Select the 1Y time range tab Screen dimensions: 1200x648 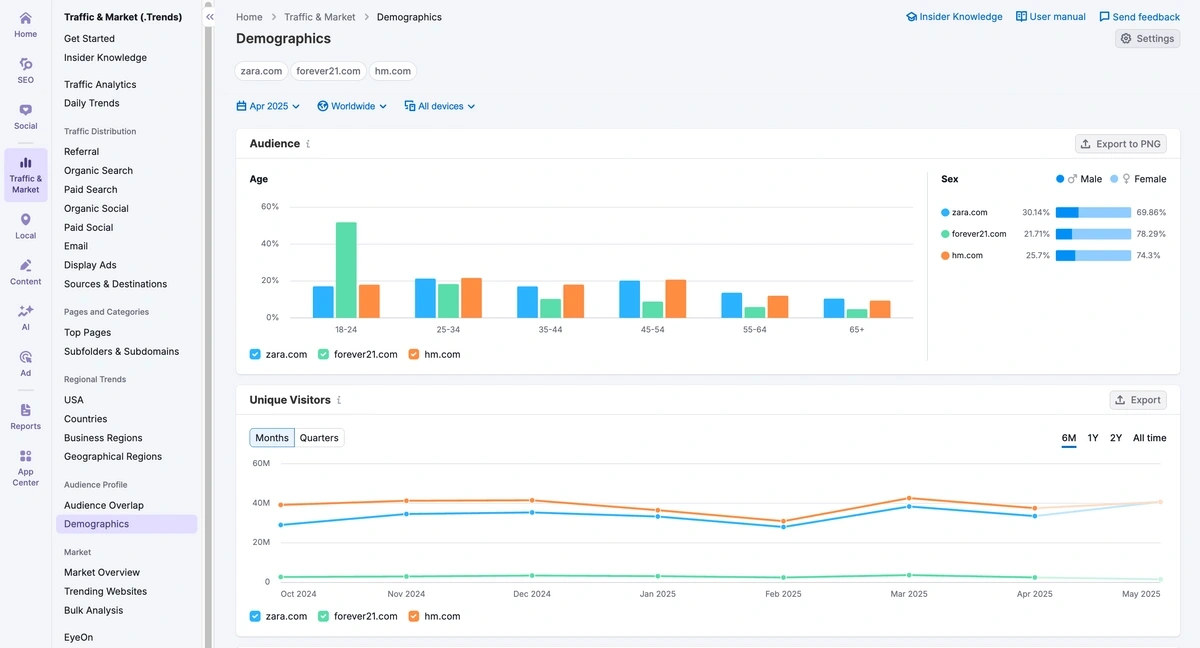coord(1093,438)
